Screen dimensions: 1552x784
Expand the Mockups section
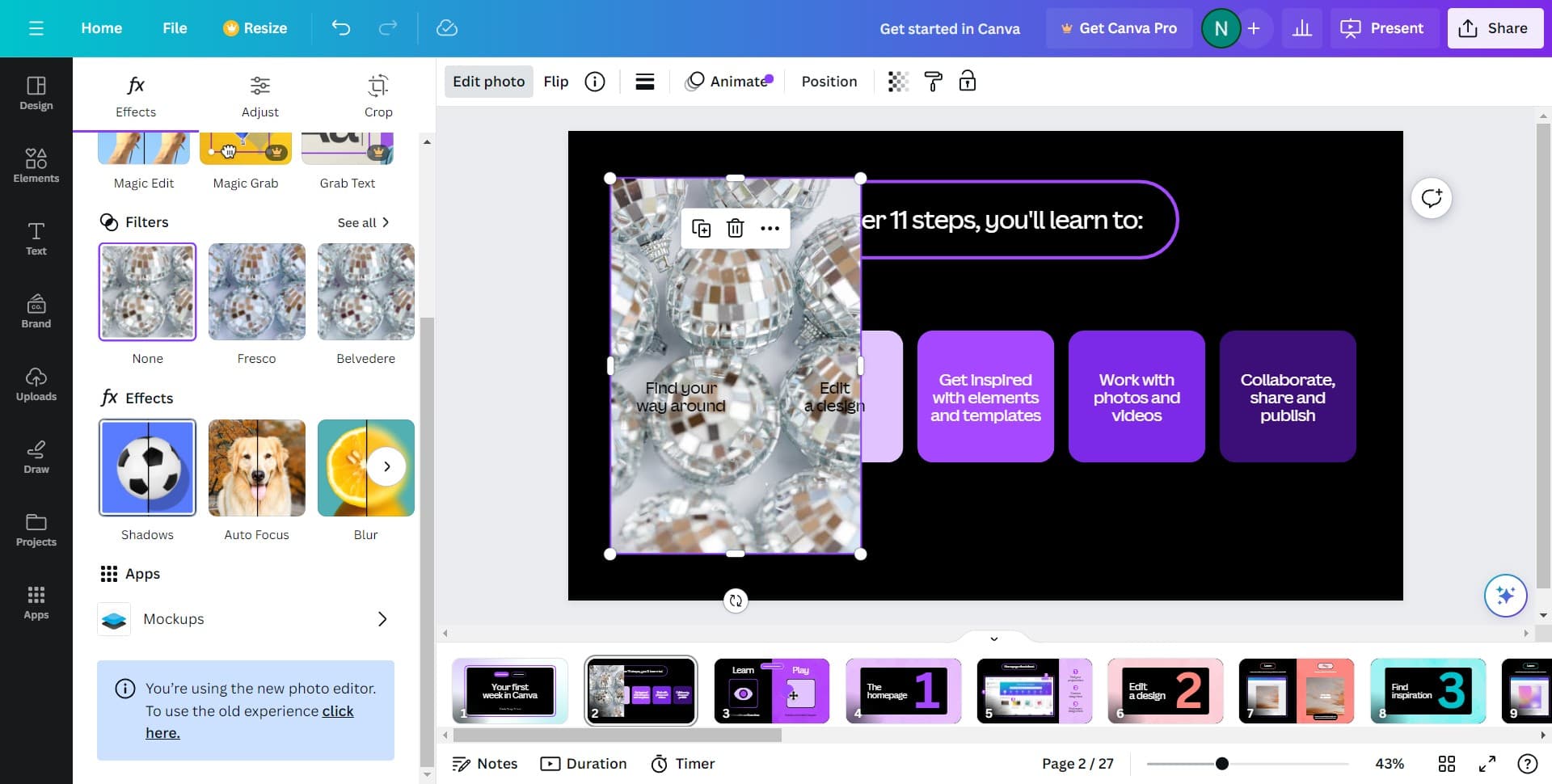[382, 619]
